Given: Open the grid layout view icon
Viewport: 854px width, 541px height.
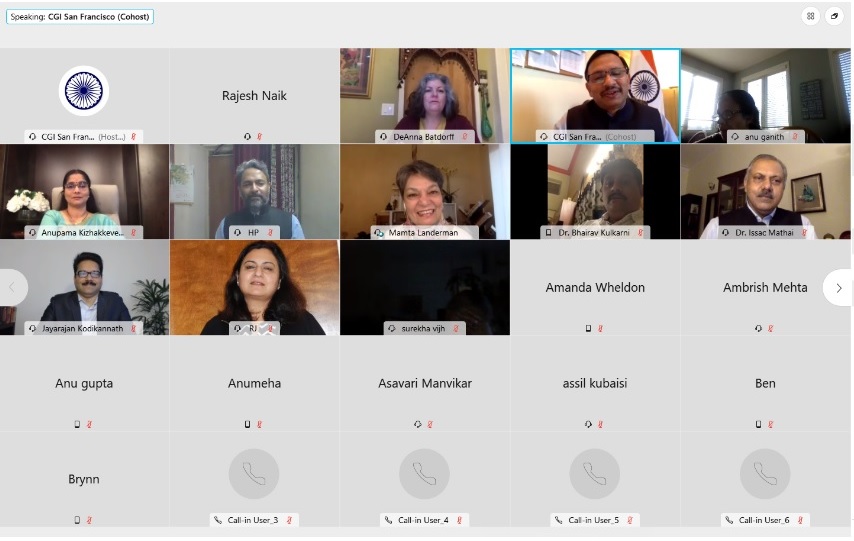Looking at the screenshot, I should pyautogui.click(x=810, y=16).
